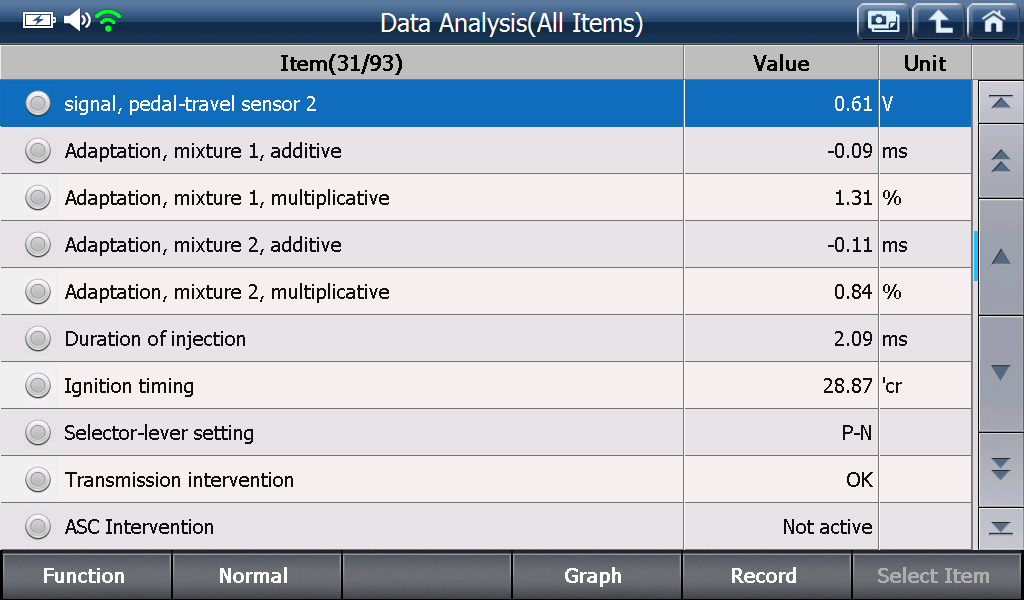Image resolution: width=1024 pixels, height=600 pixels.
Task: Open the Graph view
Action: [x=595, y=576]
